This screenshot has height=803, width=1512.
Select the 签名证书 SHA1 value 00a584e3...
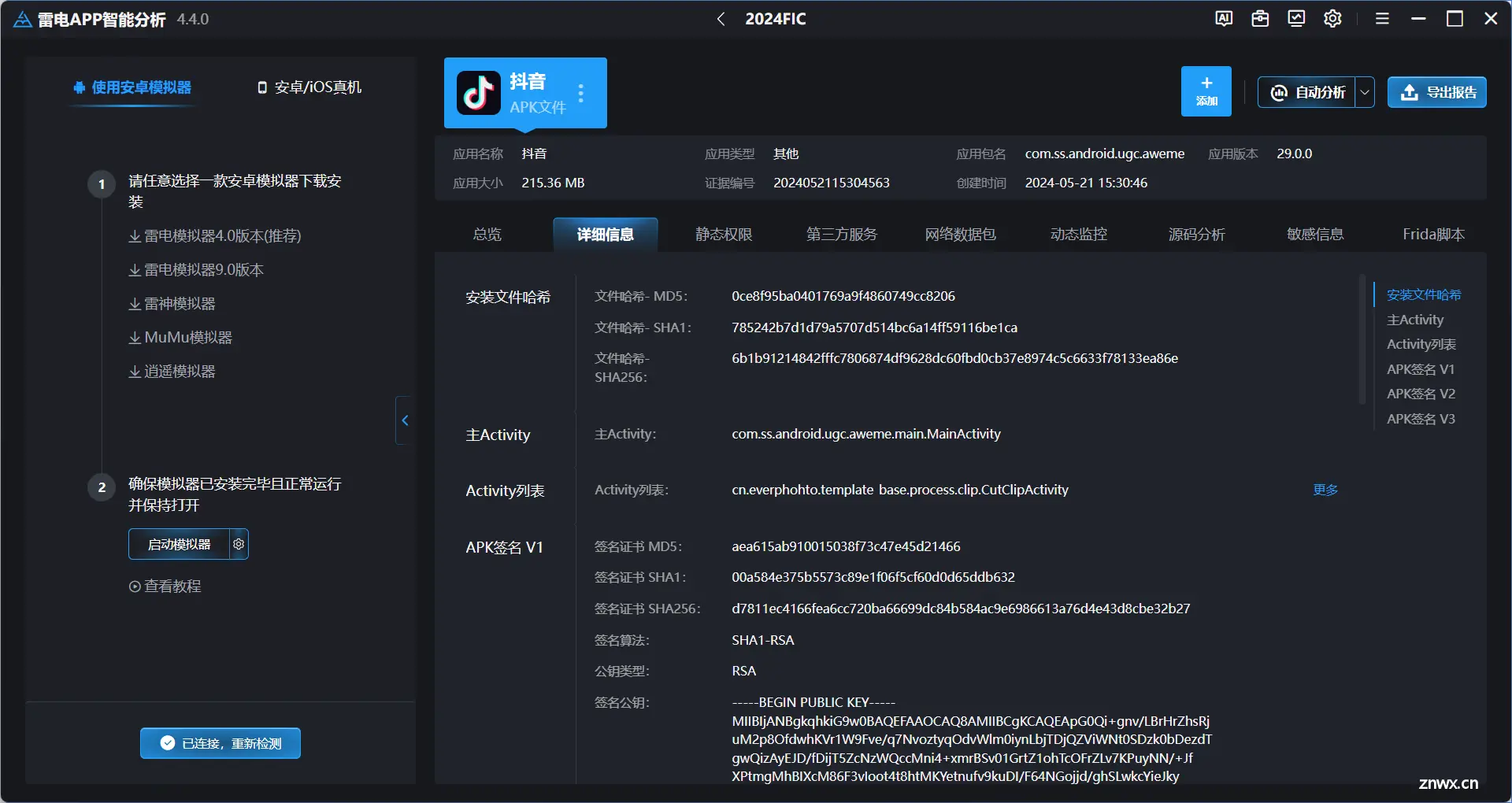coord(873,577)
